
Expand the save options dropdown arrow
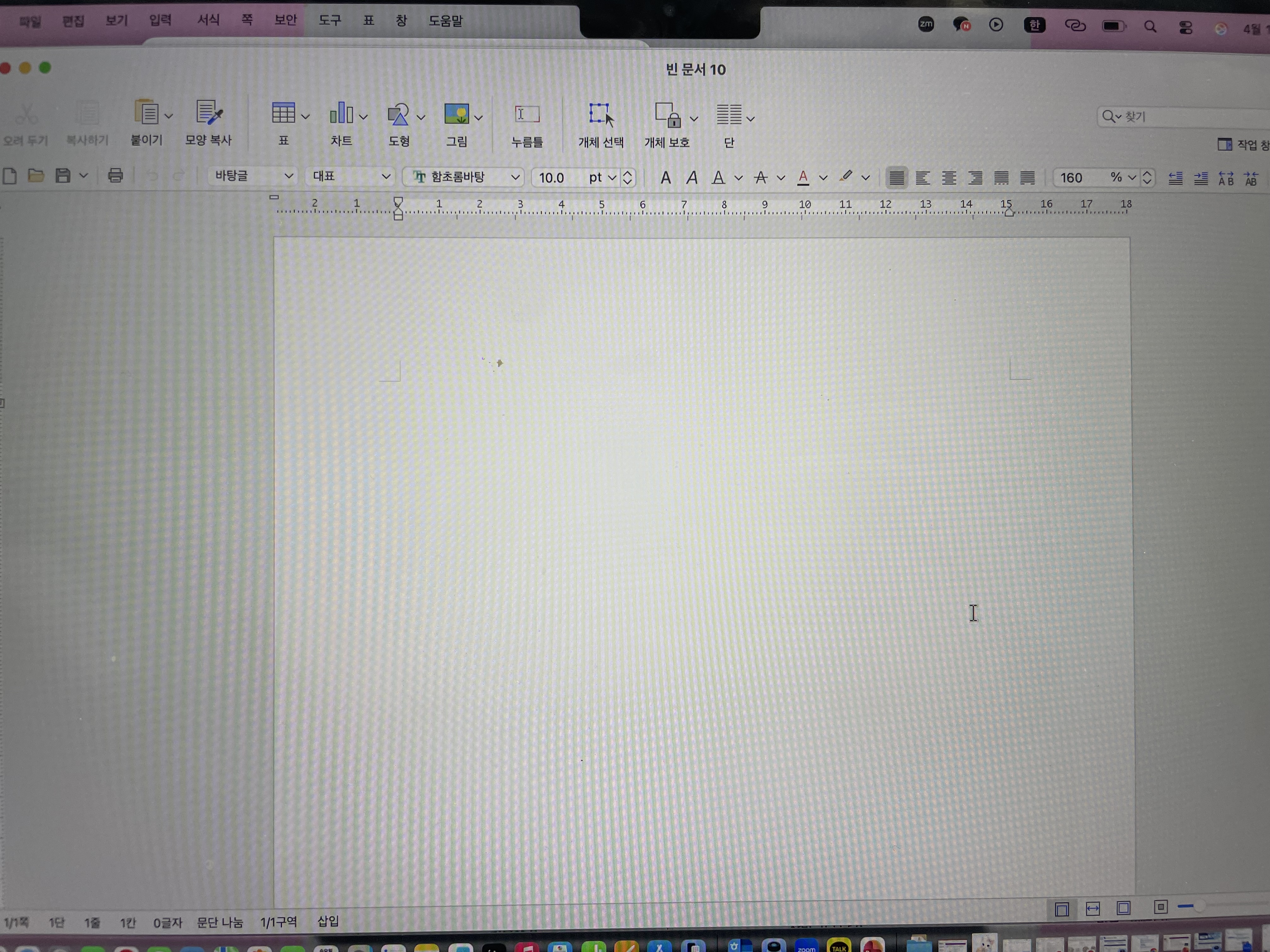pyautogui.click(x=84, y=175)
